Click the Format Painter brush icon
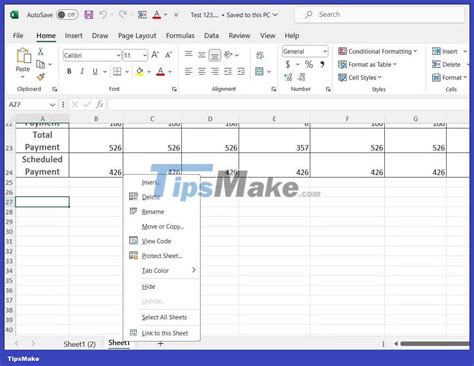The width and height of the screenshot is (474, 366). pos(40,77)
